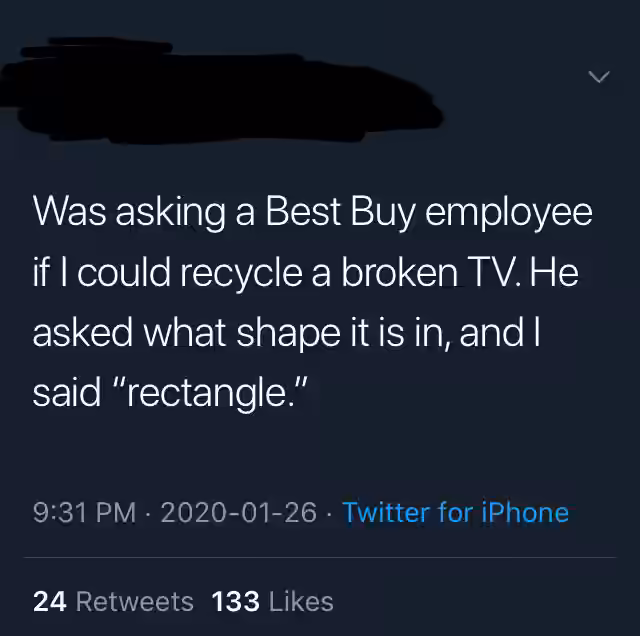The height and width of the screenshot is (636, 640).
Task: Open the Twitter for iPhone source link
Action: (x=456, y=512)
